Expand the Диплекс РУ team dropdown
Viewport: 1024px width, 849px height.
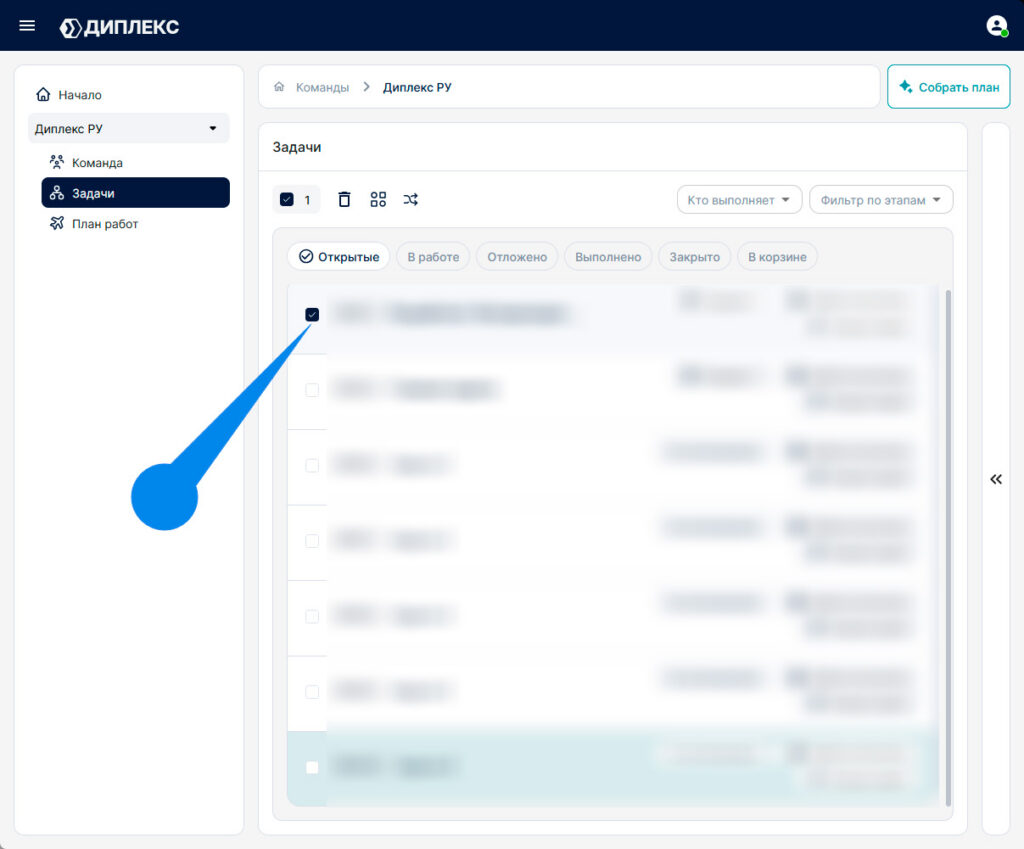pyautogui.click(x=129, y=128)
